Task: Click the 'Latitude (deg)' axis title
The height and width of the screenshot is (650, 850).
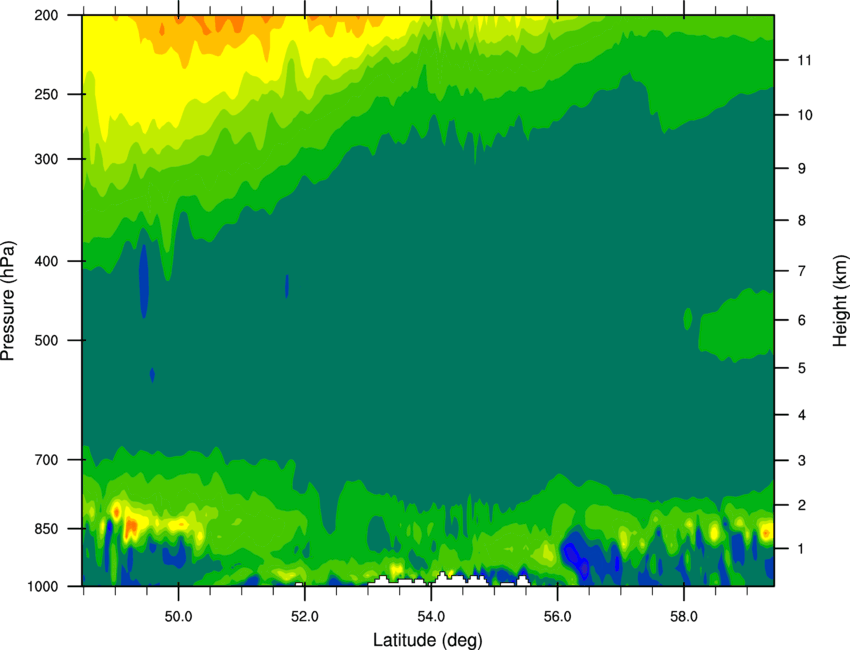Action: tap(428, 640)
